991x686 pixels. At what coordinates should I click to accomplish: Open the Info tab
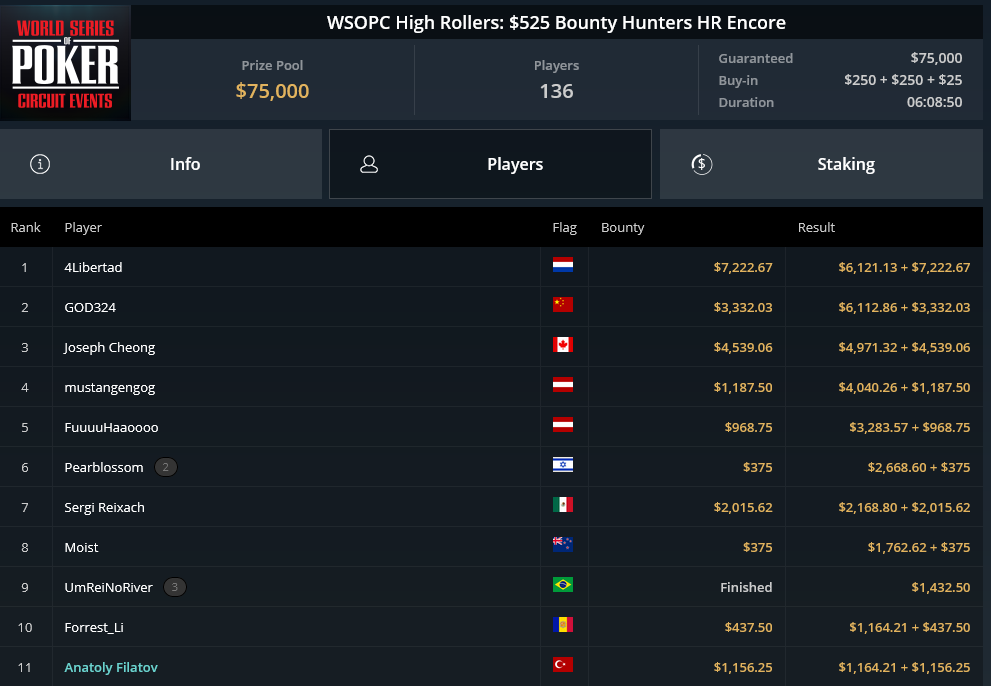pos(161,164)
